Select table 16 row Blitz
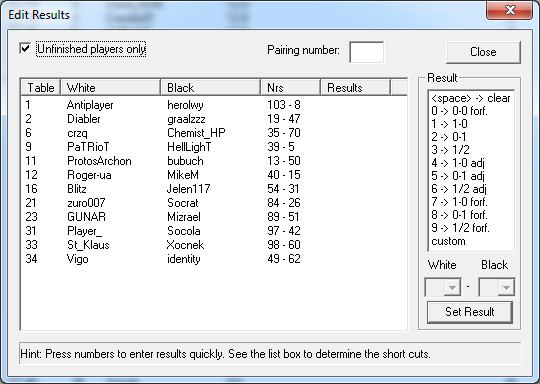Viewport: 540px width, 384px height. tap(214, 189)
